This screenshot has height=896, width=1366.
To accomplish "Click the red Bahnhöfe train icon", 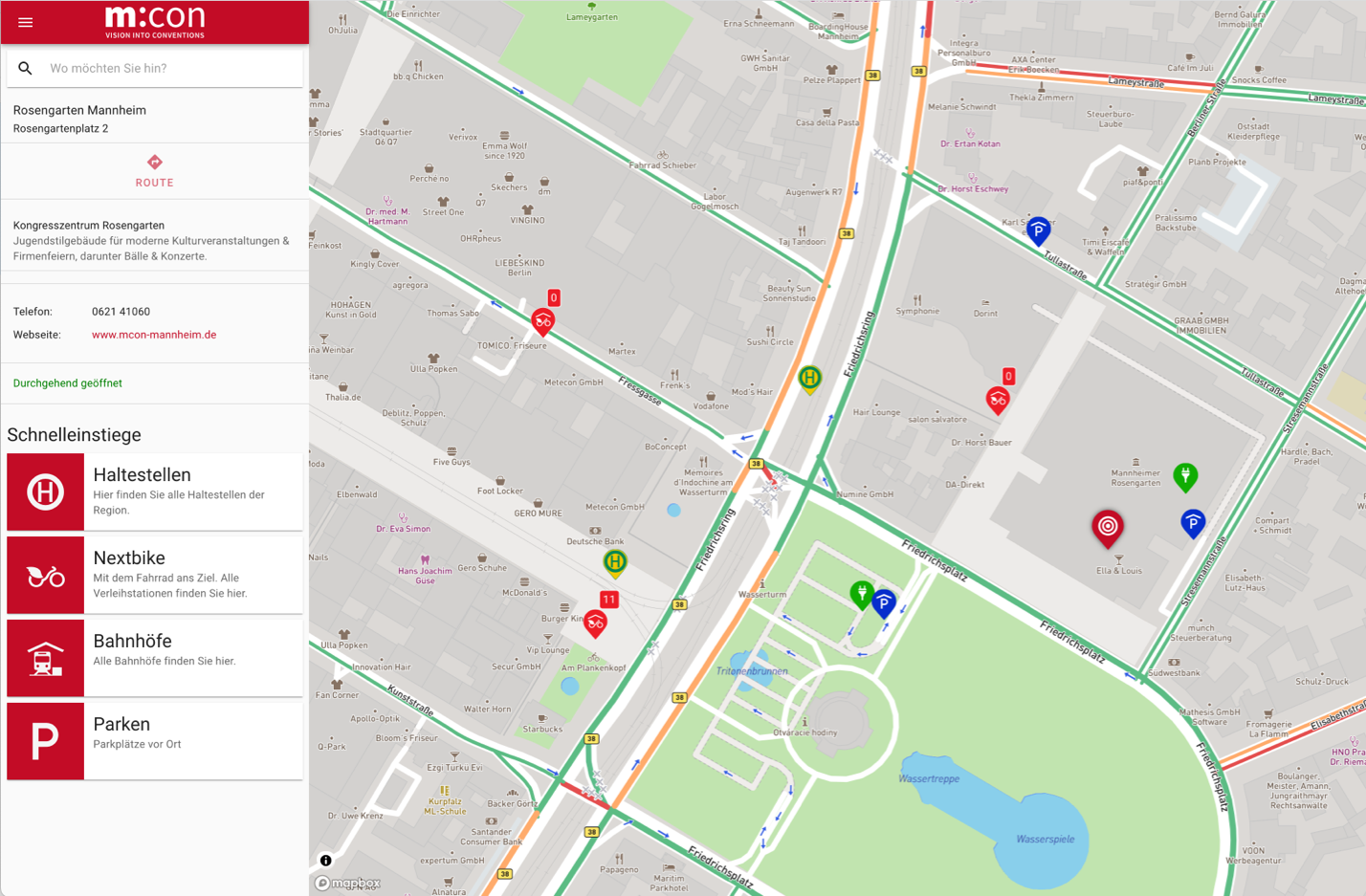I will coord(45,658).
